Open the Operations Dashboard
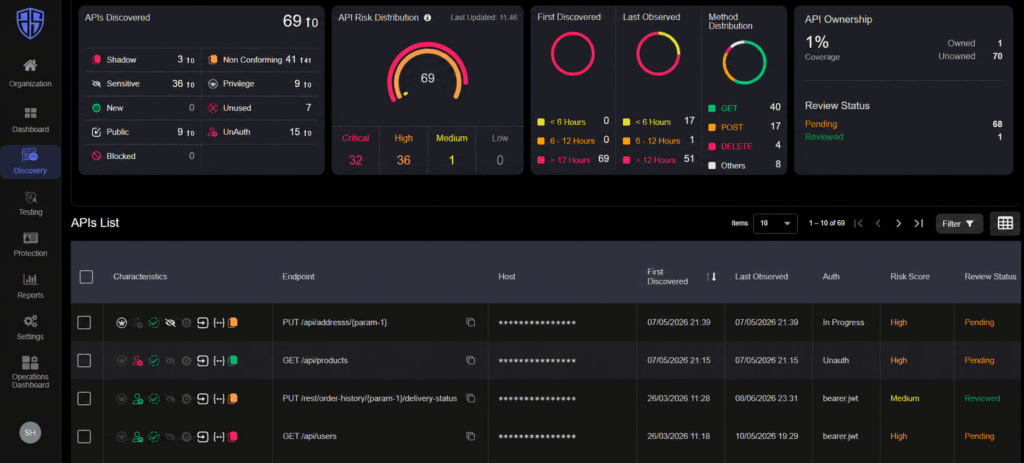 [30, 372]
